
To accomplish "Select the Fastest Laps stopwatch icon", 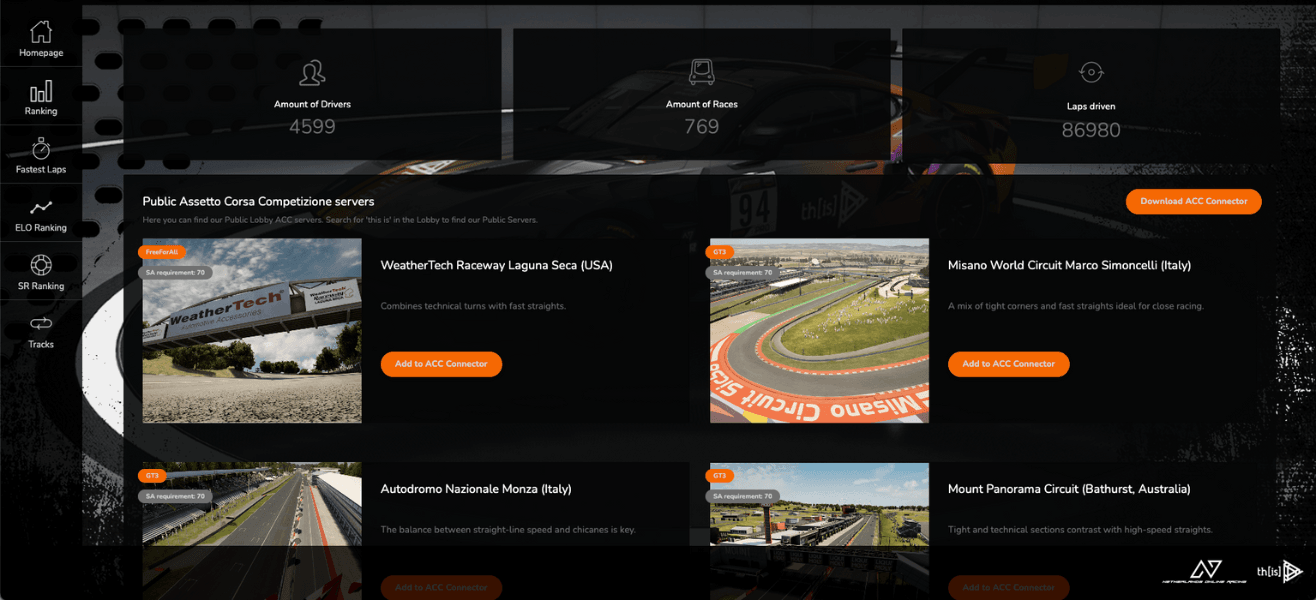I will [x=41, y=149].
